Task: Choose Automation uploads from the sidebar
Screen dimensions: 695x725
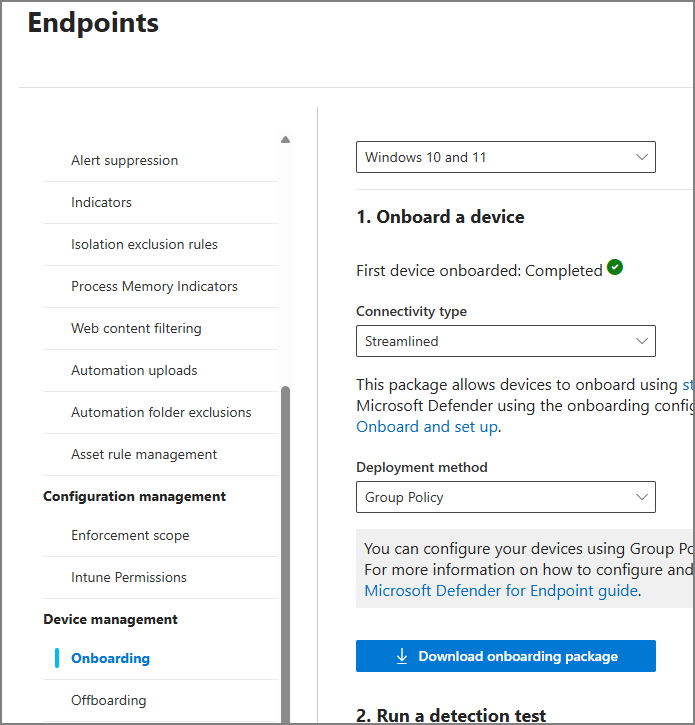Action: click(160, 371)
